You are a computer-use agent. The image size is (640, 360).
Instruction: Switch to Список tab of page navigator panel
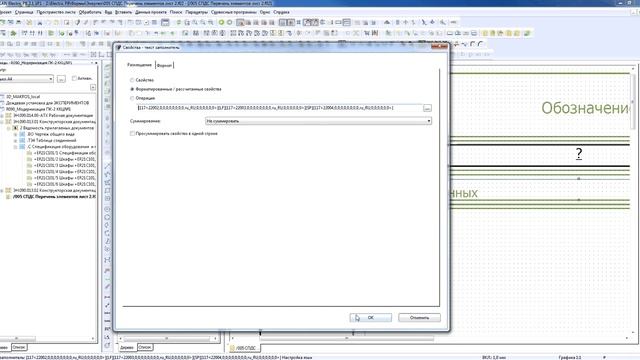pos(19,347)
